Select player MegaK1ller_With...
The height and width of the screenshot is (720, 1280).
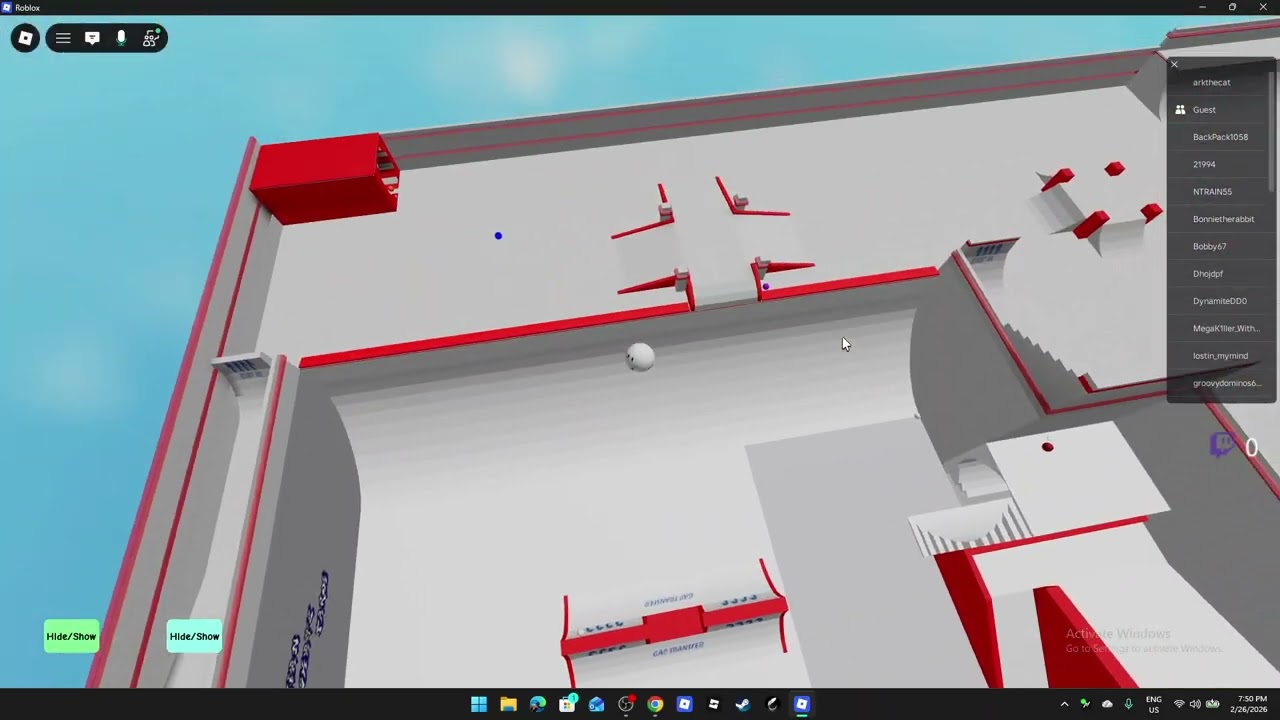pos(1219,328)
